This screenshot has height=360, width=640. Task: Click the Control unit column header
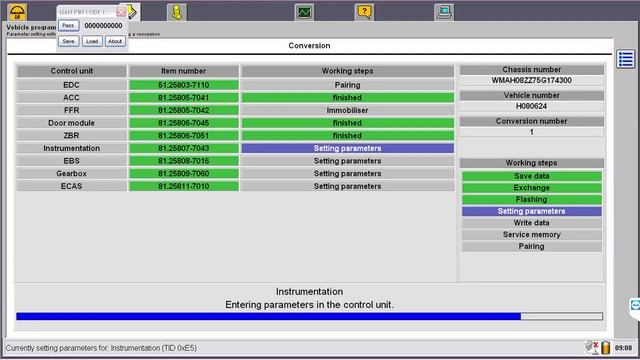pos(71,71)
